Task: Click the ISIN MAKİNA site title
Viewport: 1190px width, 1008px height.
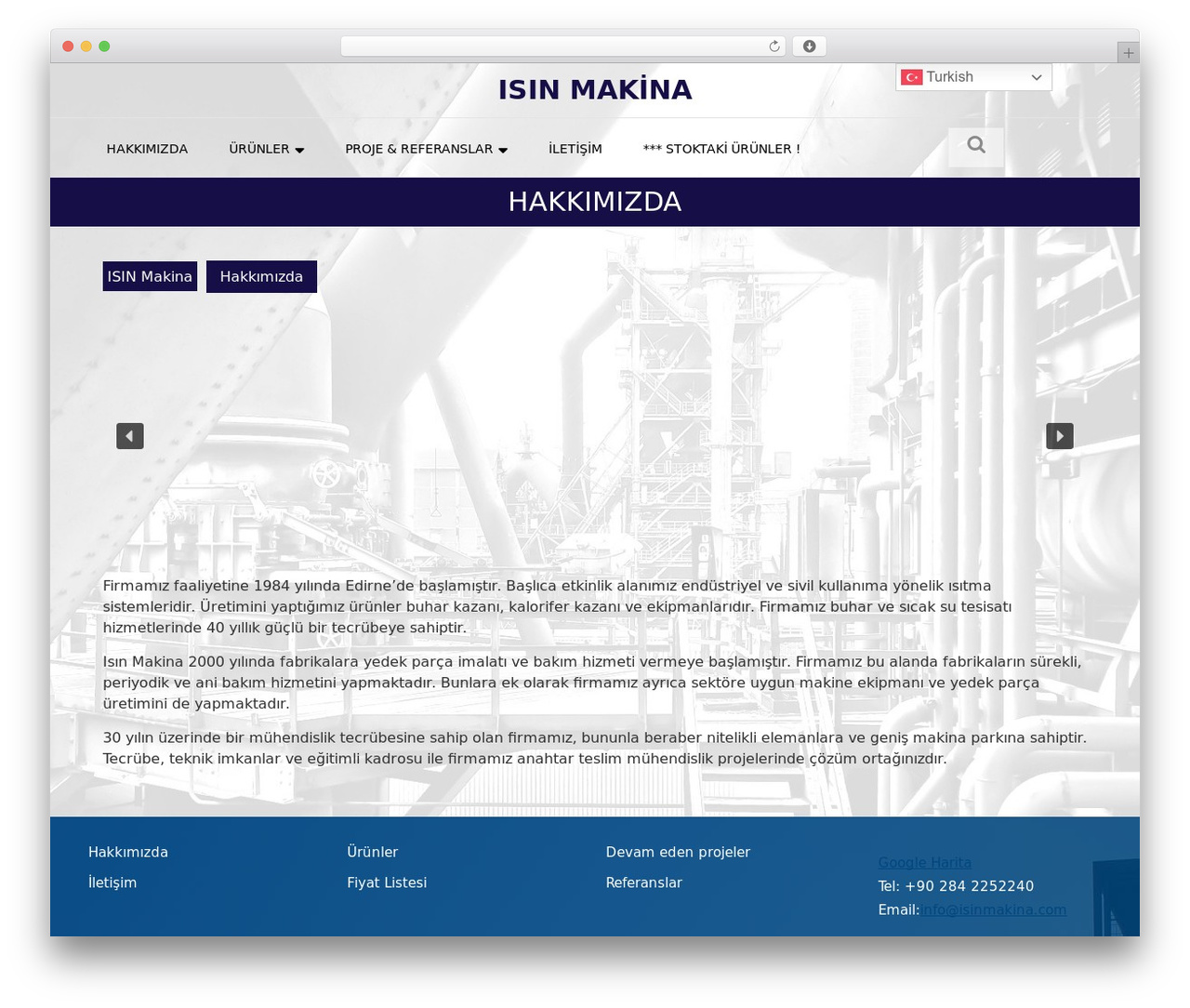Action: click(595, 89)
